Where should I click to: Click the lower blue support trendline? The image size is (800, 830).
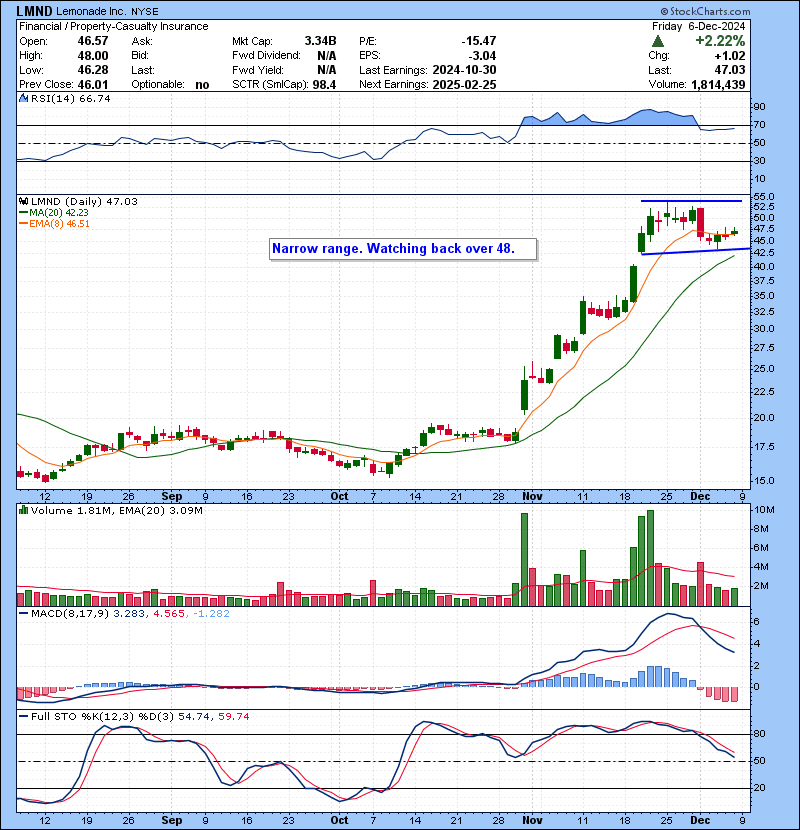[696, 251]
